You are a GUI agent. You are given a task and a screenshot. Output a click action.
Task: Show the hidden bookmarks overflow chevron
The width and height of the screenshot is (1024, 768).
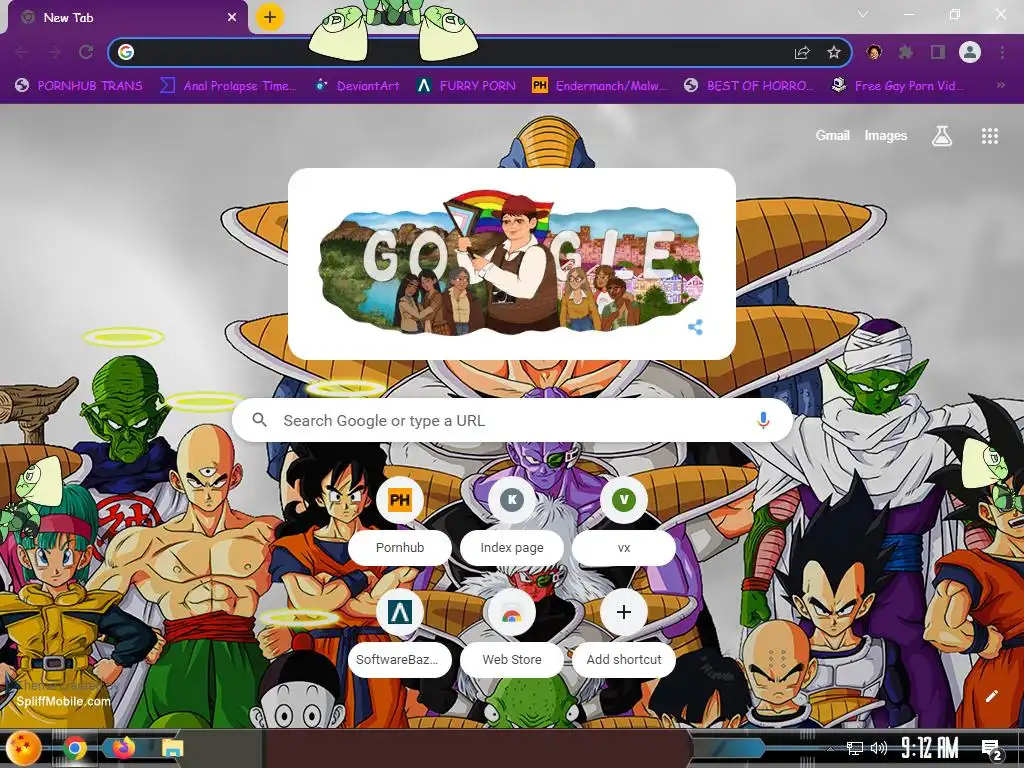coord(1000,85)
